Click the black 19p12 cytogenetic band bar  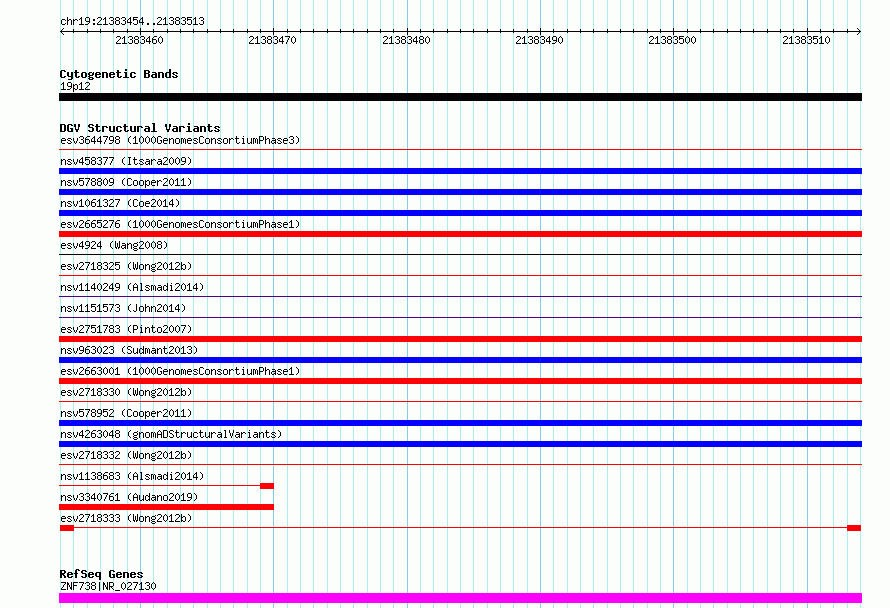(x=460, y=97)
